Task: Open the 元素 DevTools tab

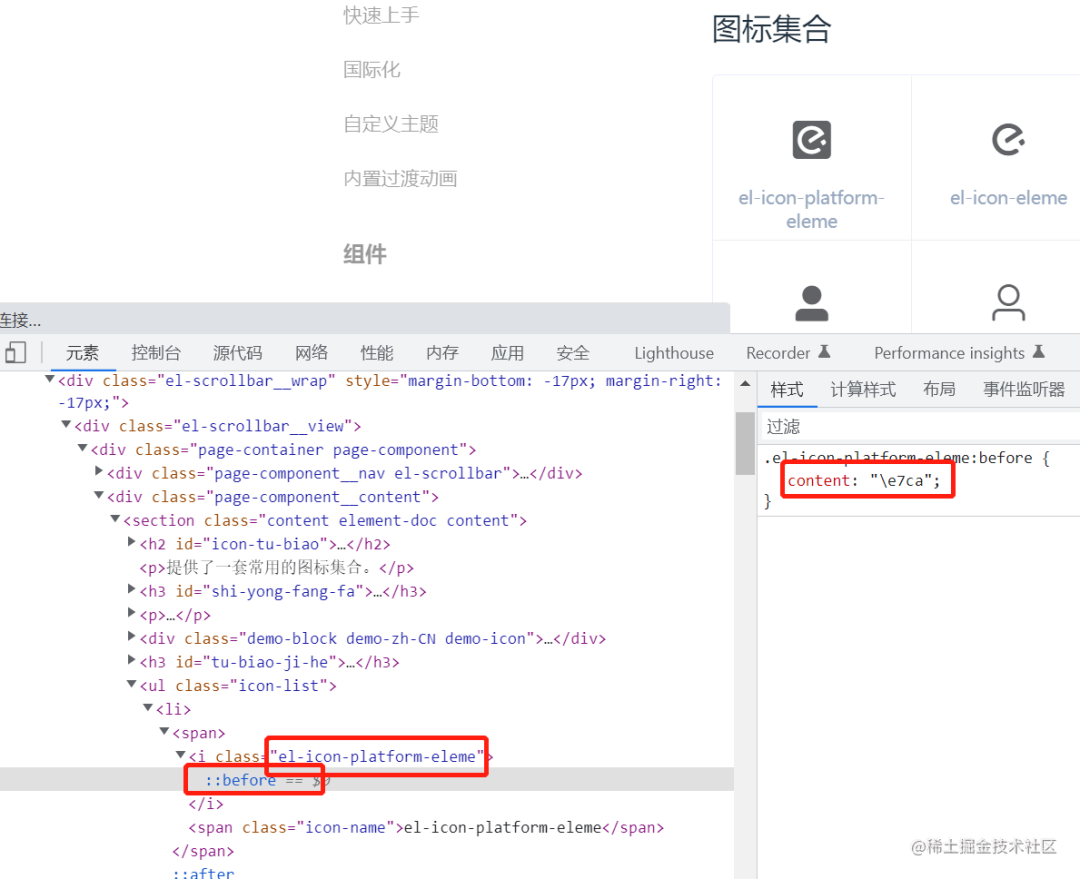Action: (82, 353)
